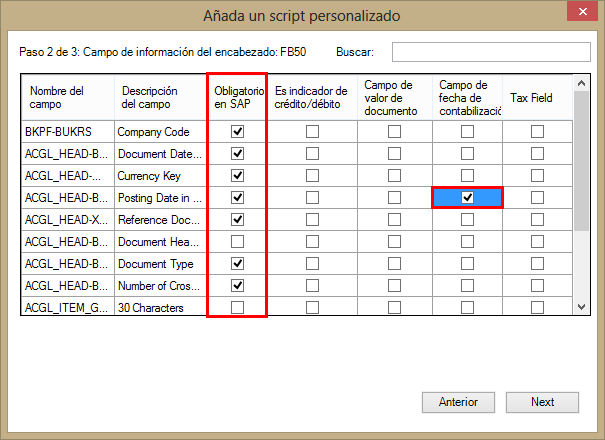Close the custom script dialog

(583, 12)
